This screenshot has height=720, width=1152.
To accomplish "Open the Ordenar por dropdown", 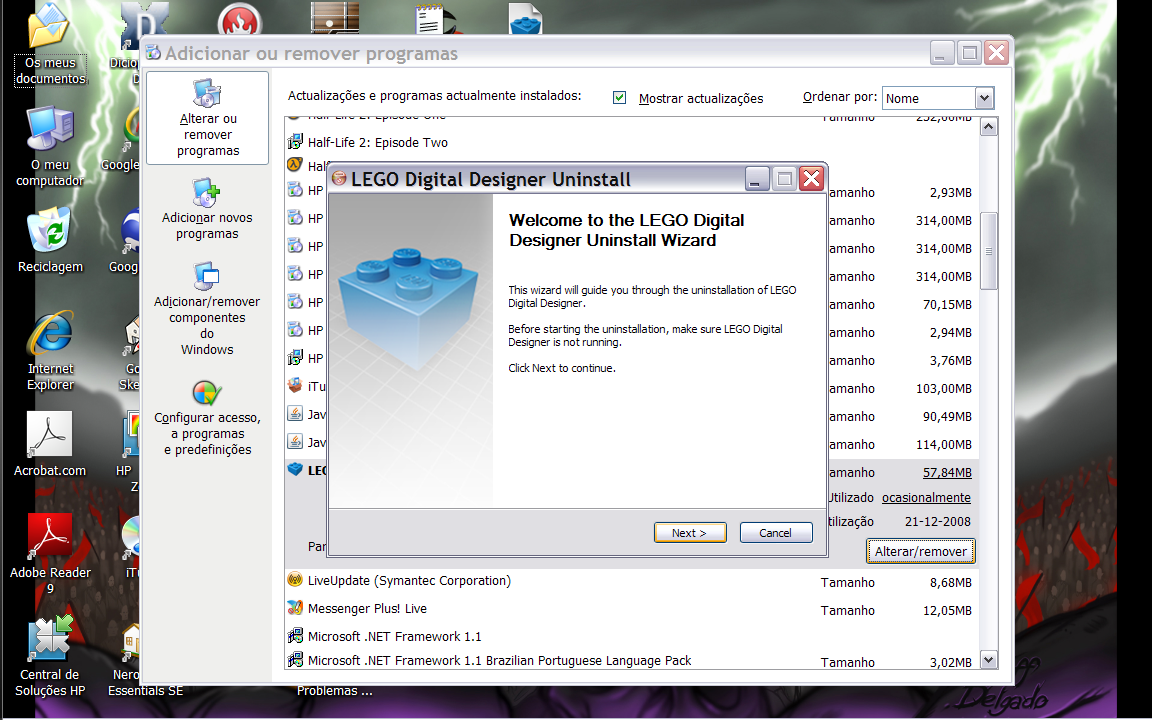I will click(x=984, y=98).
